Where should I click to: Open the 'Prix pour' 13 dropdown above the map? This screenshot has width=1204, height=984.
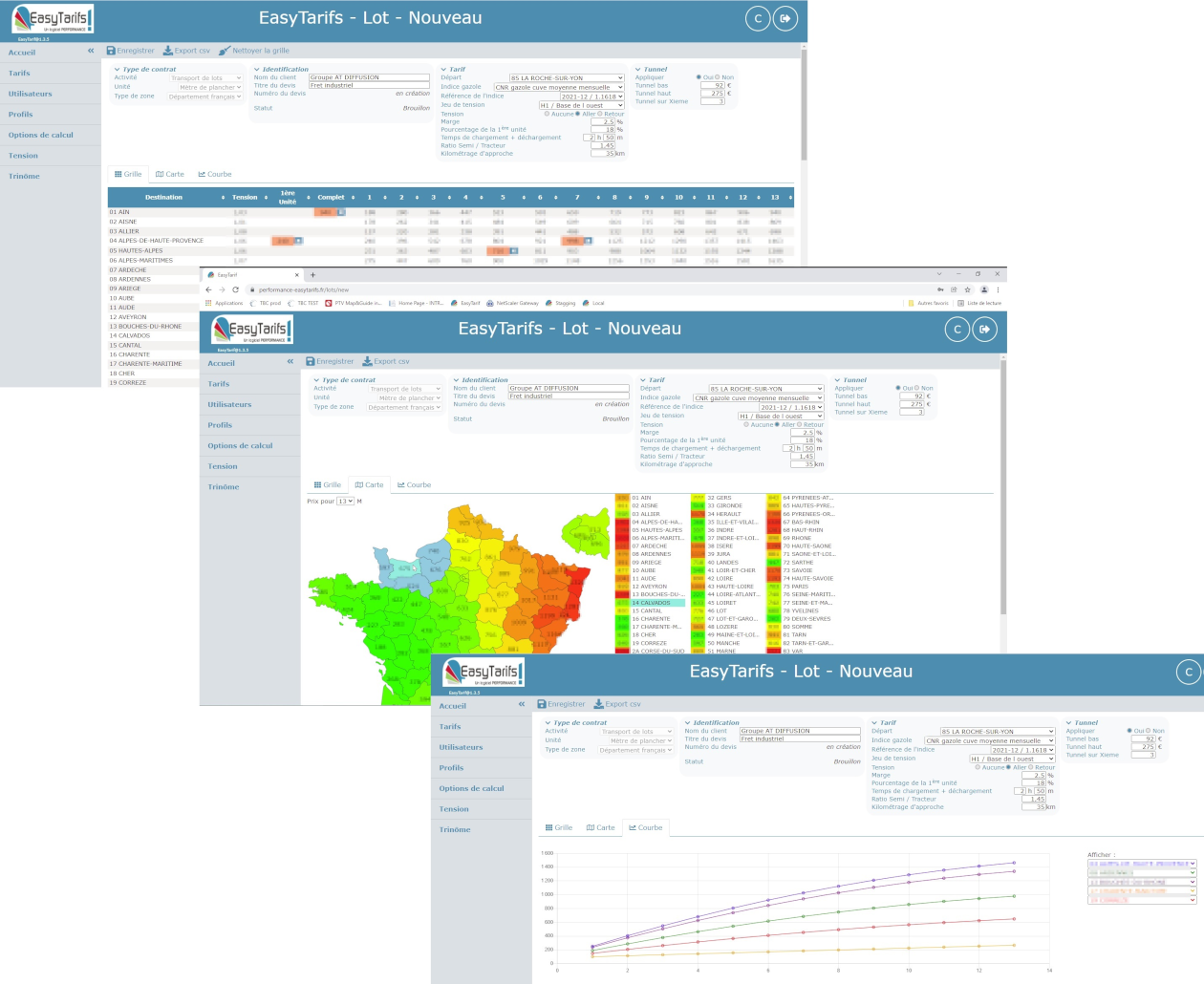345,502
